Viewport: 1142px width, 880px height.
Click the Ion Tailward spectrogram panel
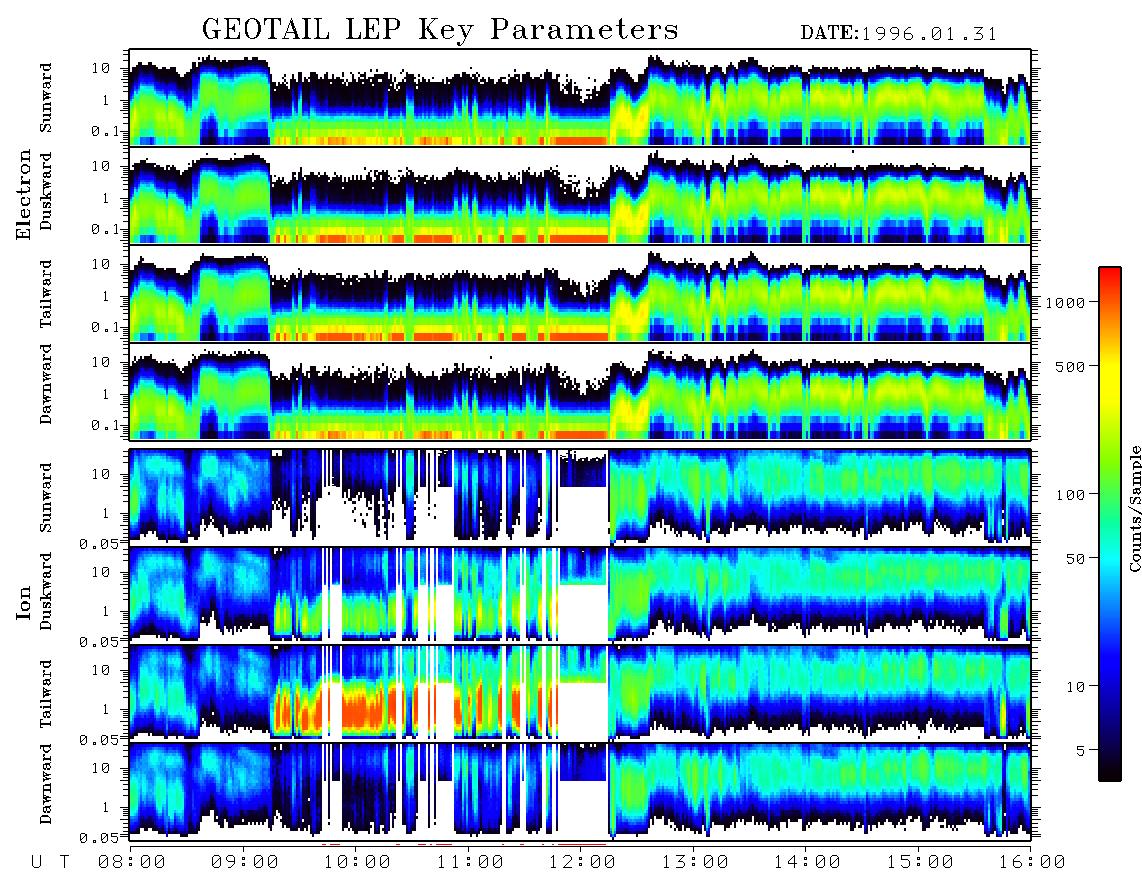point(580,693)
